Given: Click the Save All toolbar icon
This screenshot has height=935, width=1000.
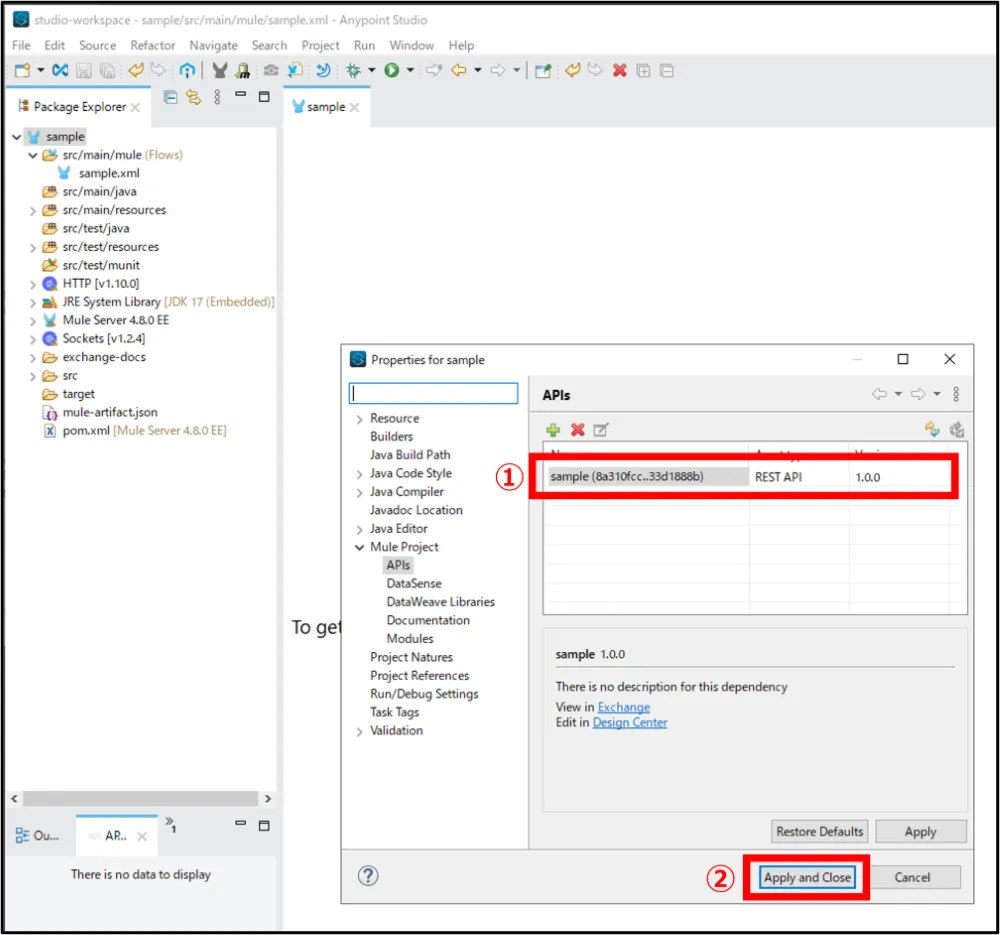Looking at the screenshot, I should point(107,71).
